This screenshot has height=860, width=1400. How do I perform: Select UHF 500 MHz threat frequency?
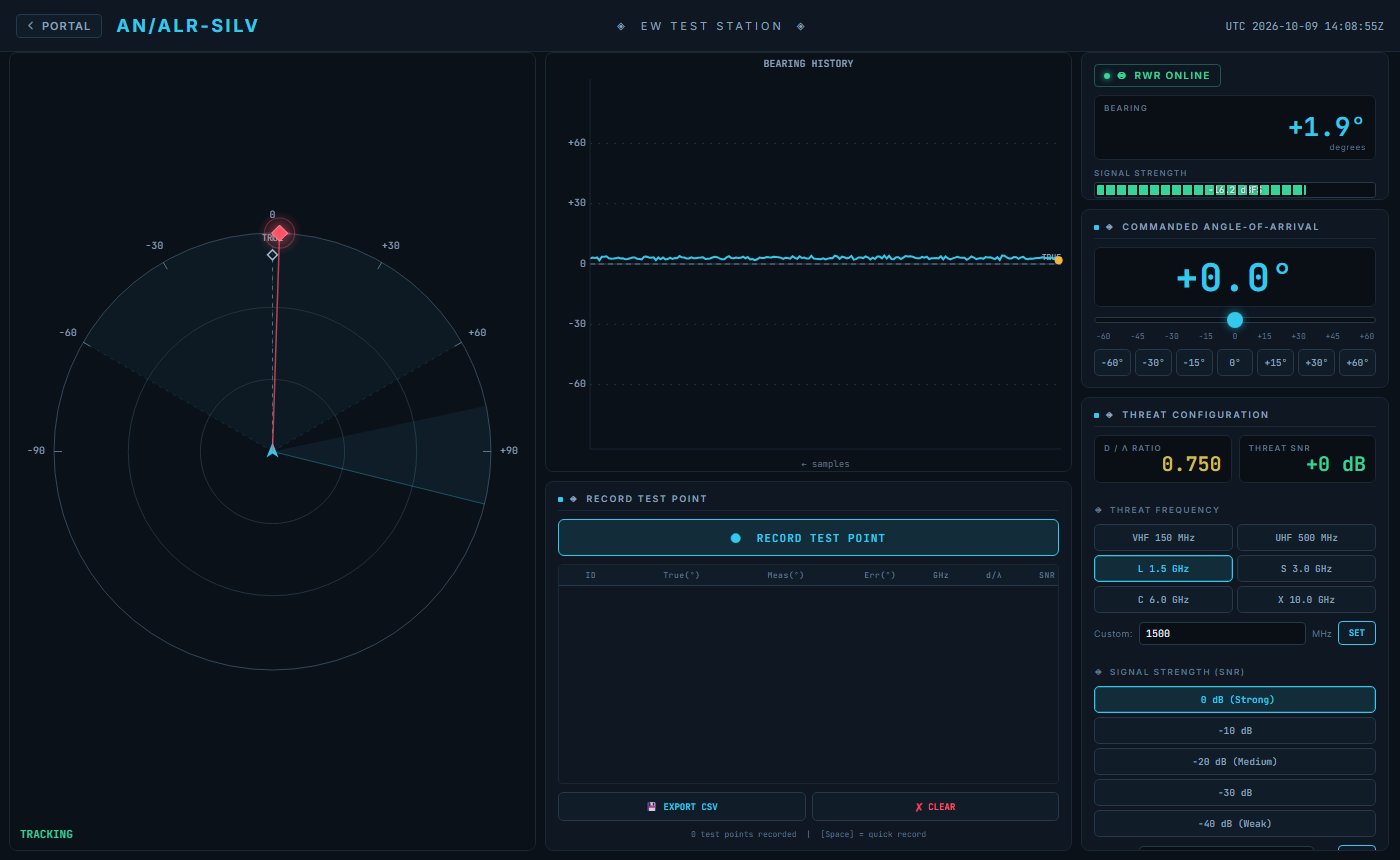[x=1306, y=538]
